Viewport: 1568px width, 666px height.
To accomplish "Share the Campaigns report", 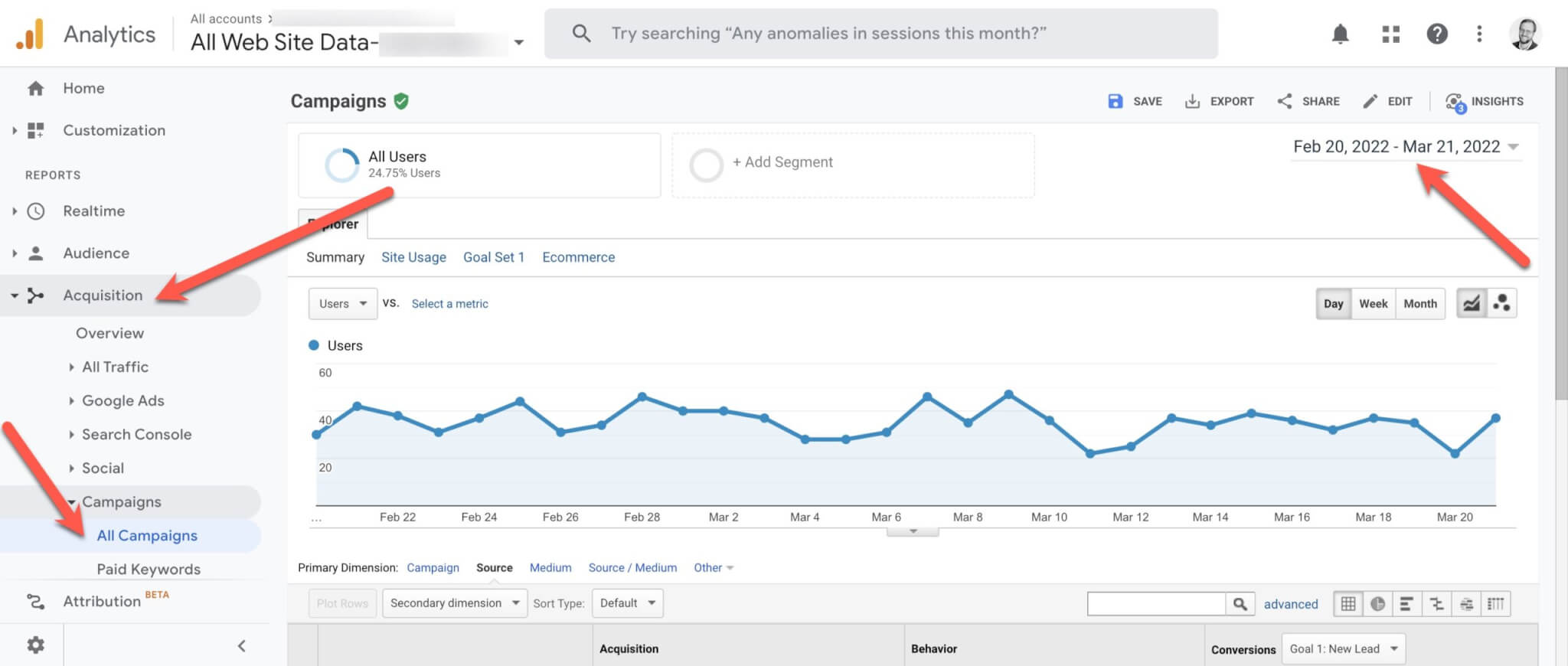I will tap(1308, 101).
